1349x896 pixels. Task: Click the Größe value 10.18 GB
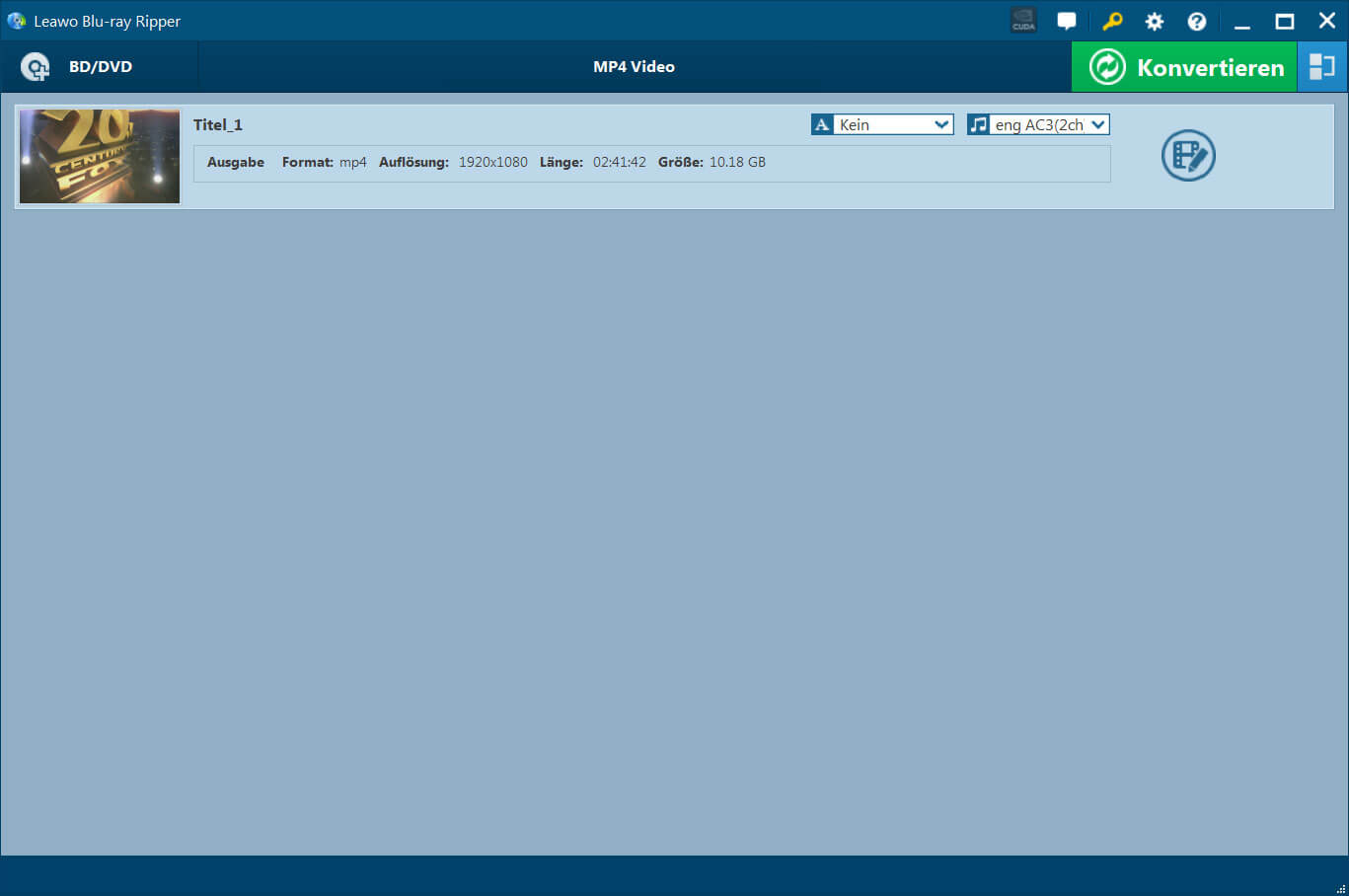click(737, 162)
